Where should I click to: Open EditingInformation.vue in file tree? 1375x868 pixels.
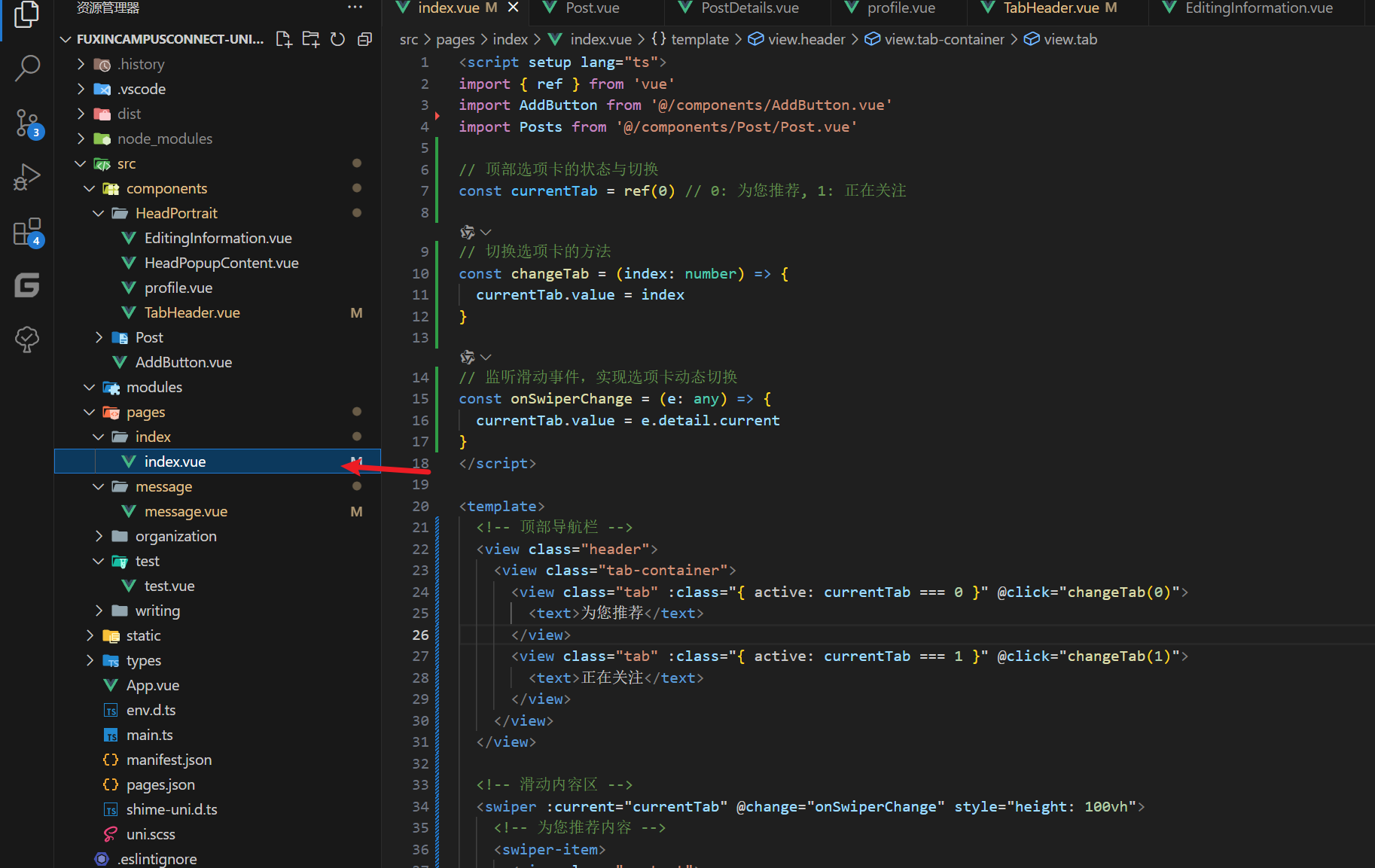218,238
